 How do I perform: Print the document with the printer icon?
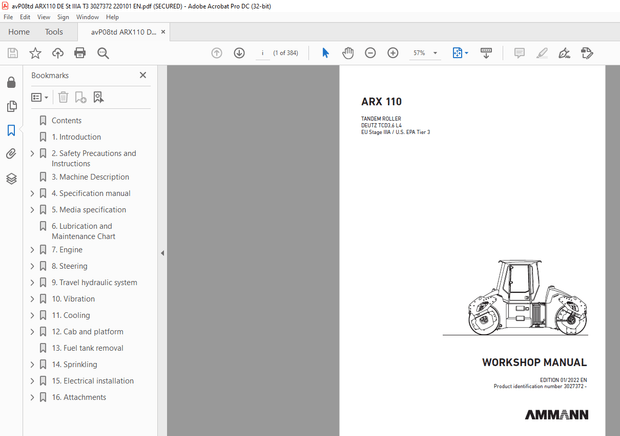point(80,53)
